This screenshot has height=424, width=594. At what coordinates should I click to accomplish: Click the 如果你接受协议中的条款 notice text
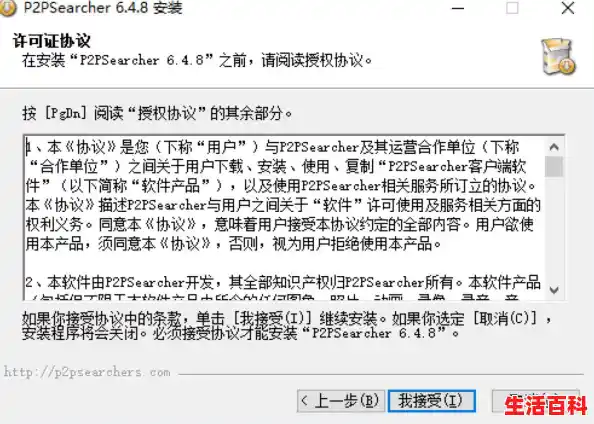286,326
